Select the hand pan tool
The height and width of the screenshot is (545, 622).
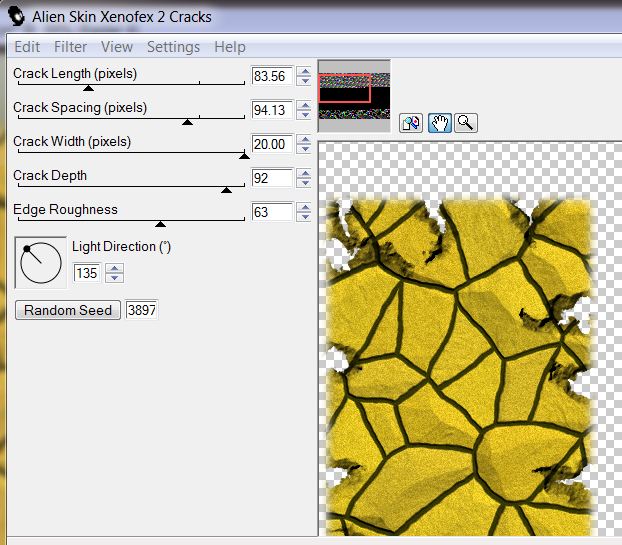(x=440, y=123)
